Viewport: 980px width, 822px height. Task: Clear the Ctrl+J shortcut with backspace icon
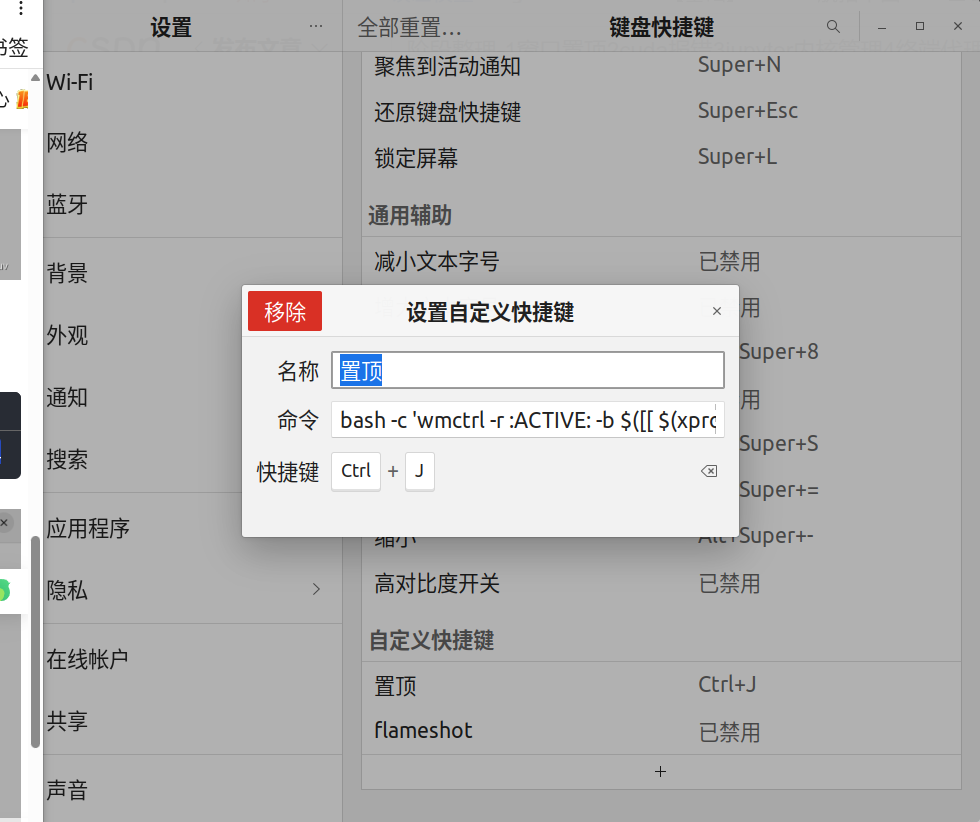[x=709, y=471]
